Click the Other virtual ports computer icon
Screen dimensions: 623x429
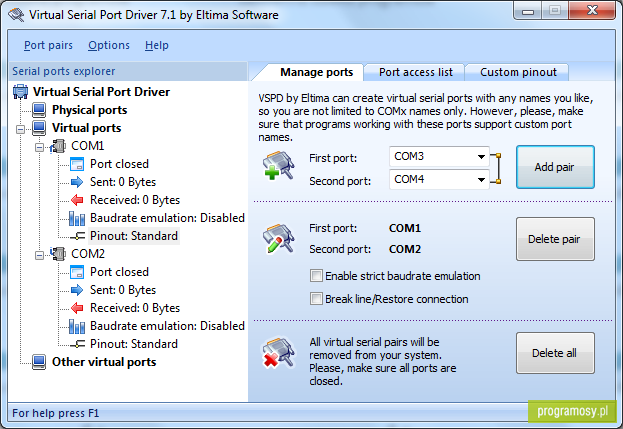[39, 362]
